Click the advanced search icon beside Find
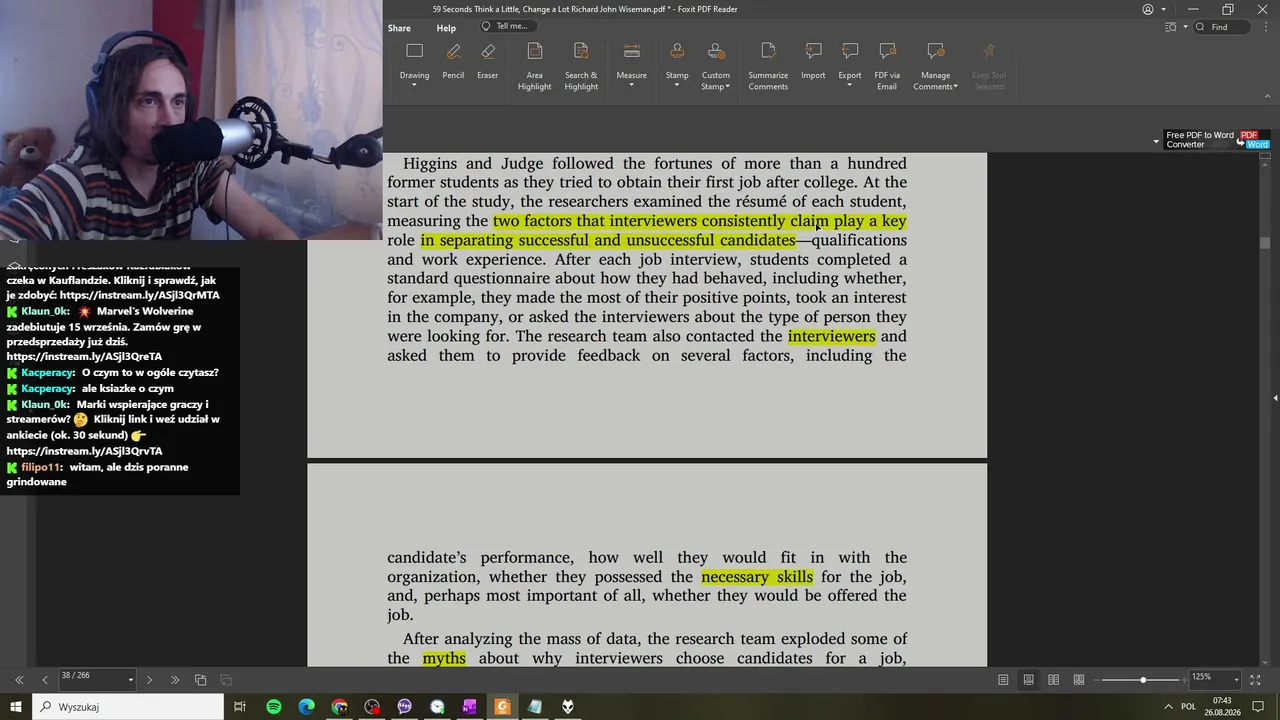This screenshot has height=720, width=1280. (1171, 27)
